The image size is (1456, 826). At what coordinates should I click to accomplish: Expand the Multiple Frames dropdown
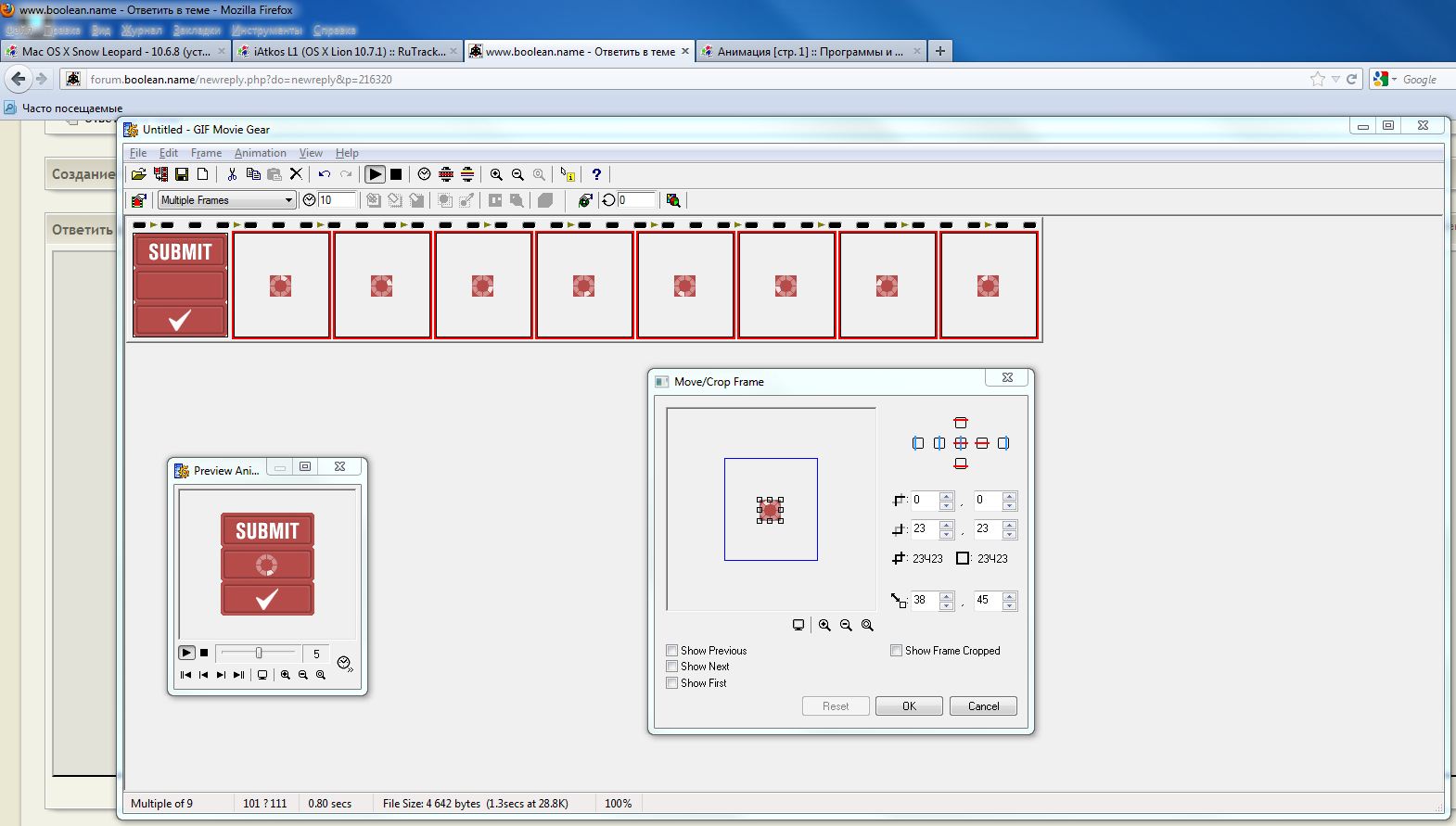(288, 200)
